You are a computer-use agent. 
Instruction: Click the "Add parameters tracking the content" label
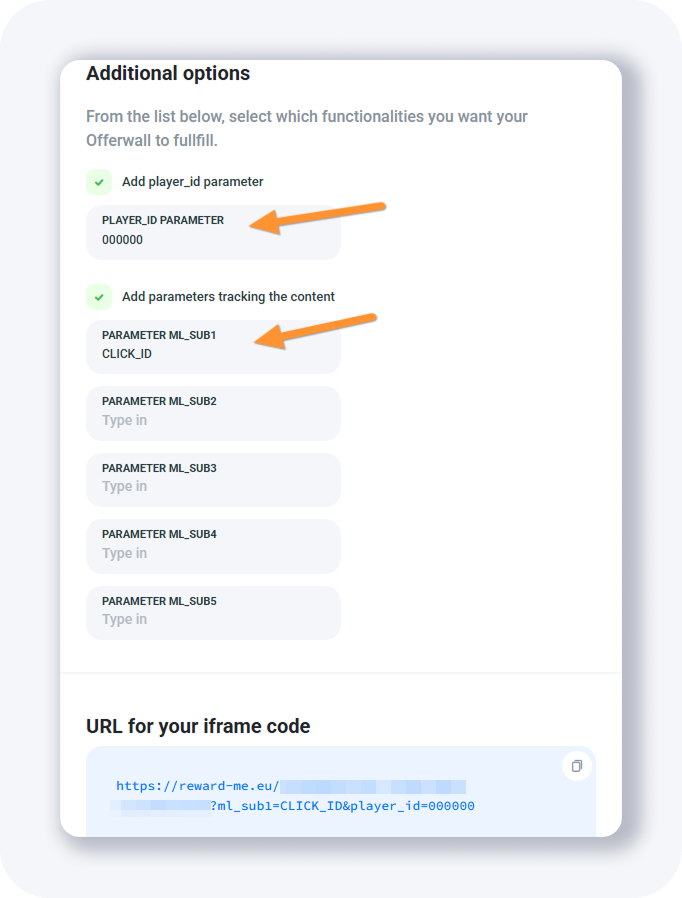[228, 297]
